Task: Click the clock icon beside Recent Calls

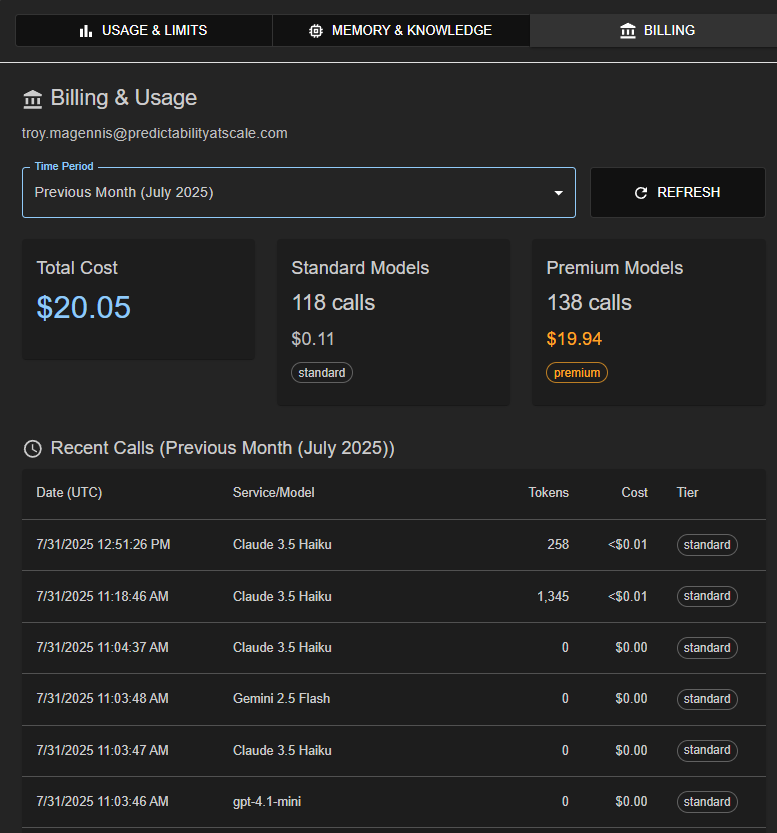Action: [x=33, y=449]
